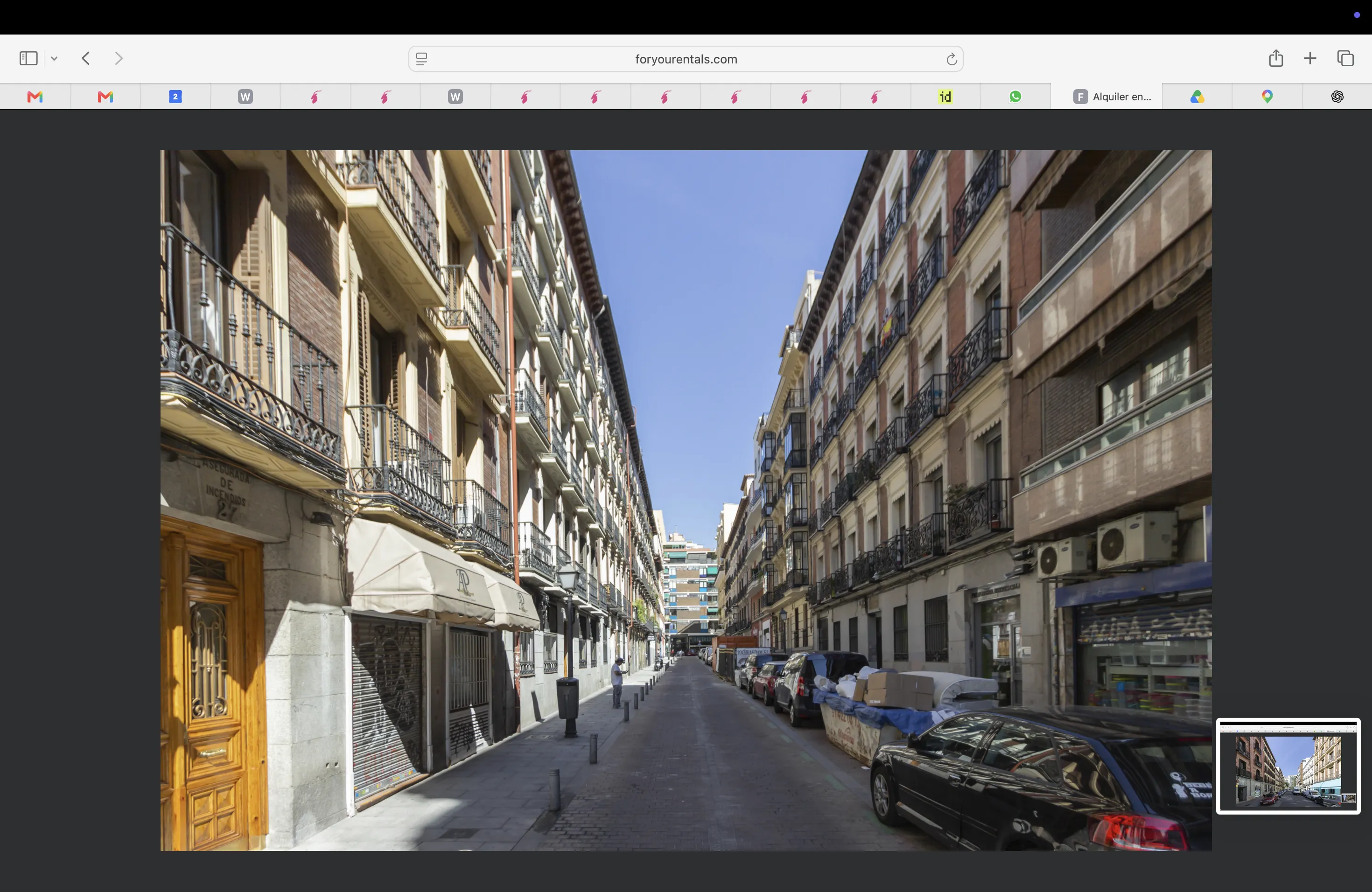This screenshot has height=892, width=1372.
Task: Open a new tab with plus button
Action: coord(1310,58)
